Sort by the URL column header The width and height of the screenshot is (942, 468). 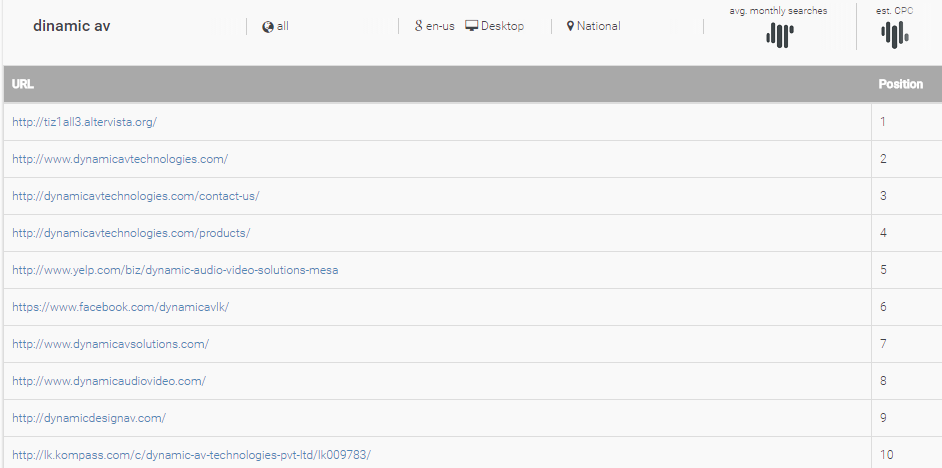tap(23, 84)
